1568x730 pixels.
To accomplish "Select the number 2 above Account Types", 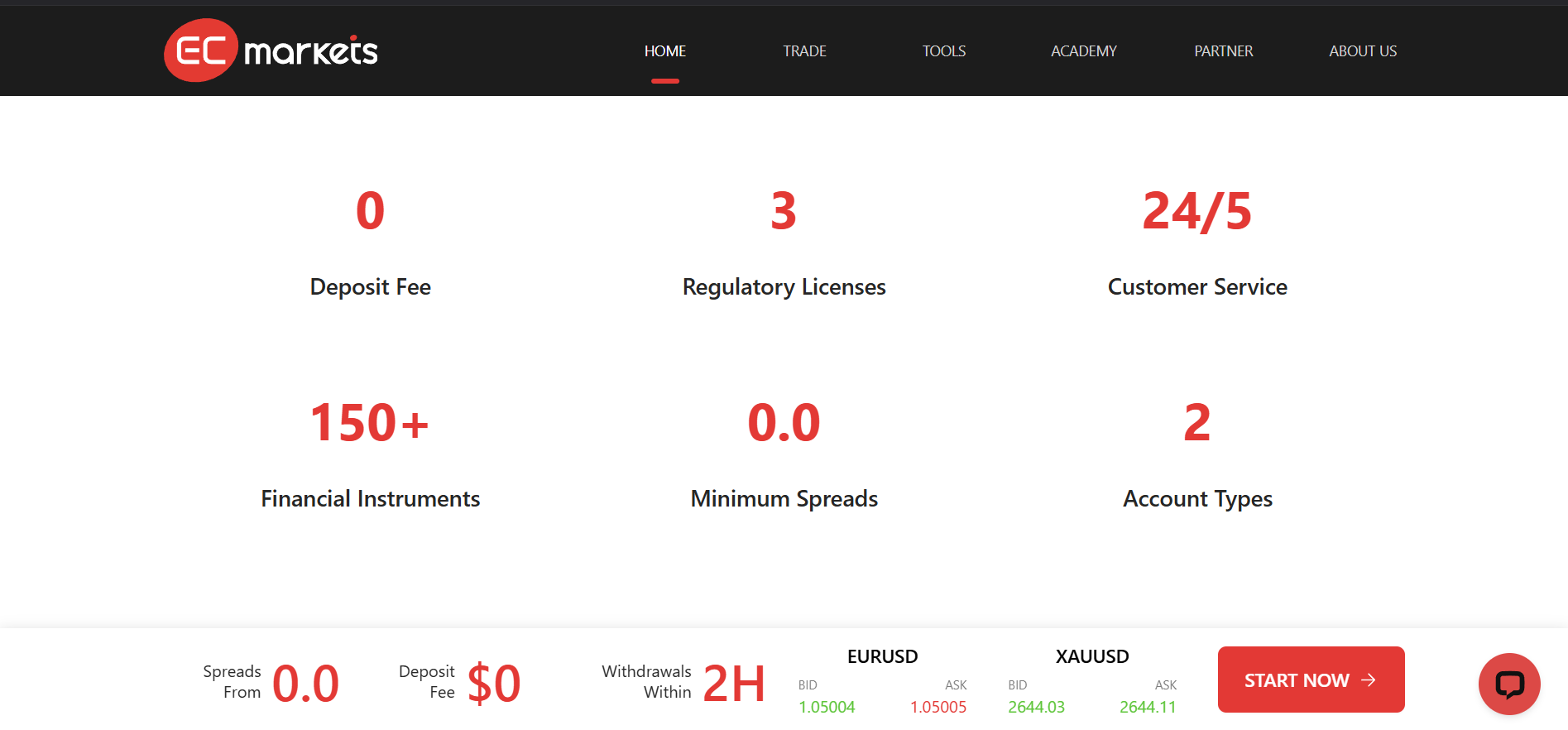I will [1197, 423].
